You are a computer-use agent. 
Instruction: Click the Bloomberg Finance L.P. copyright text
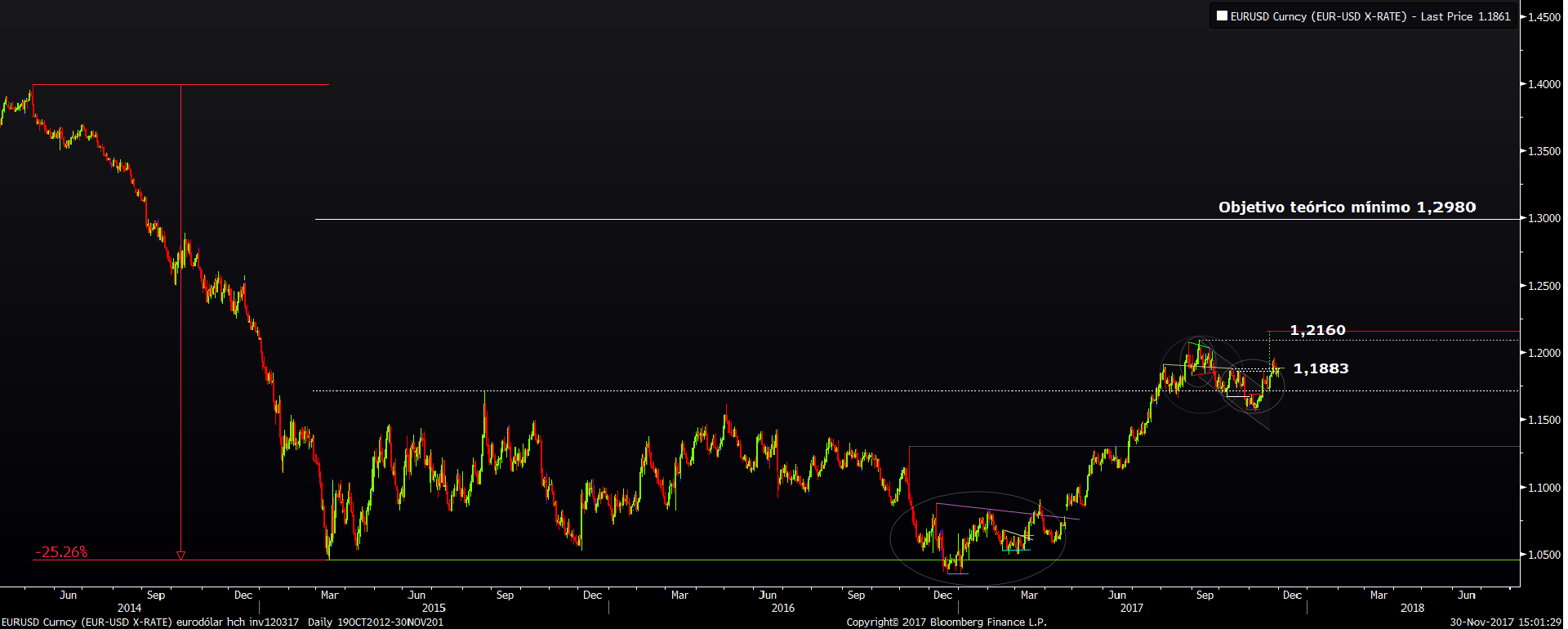coord(946,622)
